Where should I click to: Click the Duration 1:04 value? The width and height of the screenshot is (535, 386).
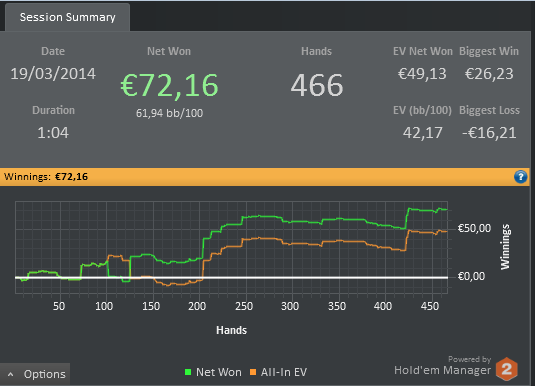pyautogui.click(x=53, y=133)
